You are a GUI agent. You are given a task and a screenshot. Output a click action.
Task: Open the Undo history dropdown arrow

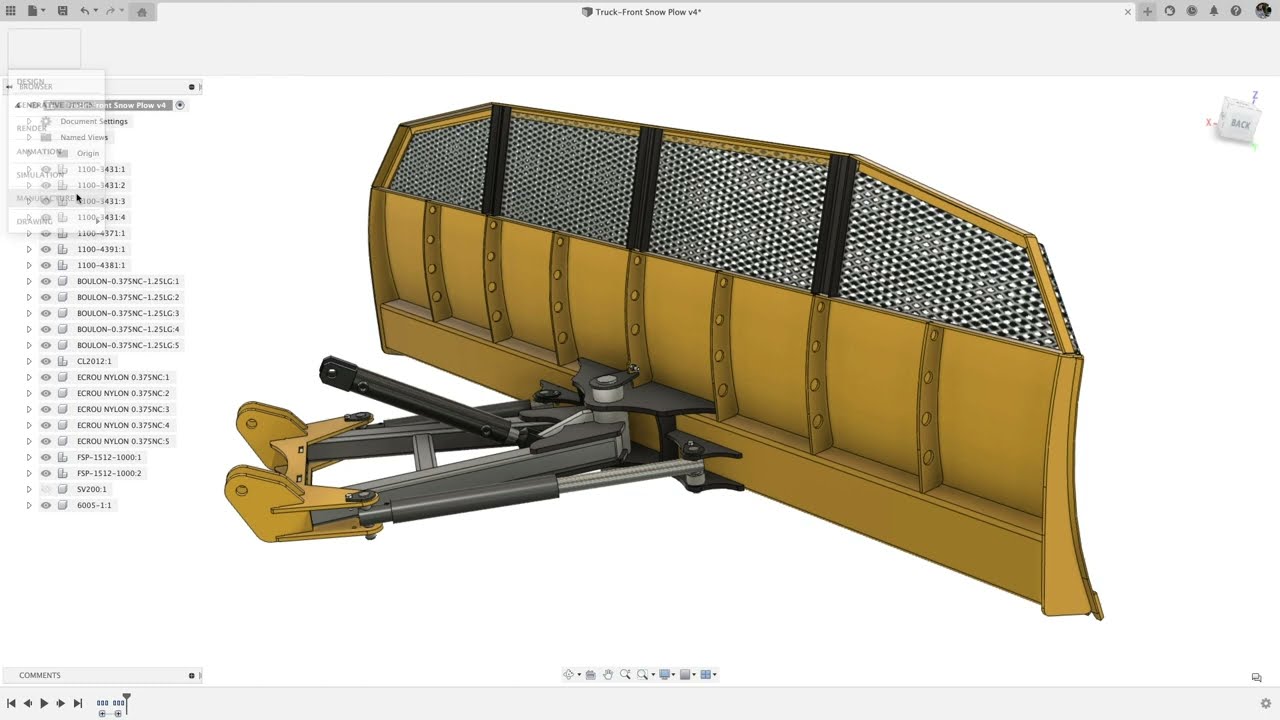tap(95, 11)
